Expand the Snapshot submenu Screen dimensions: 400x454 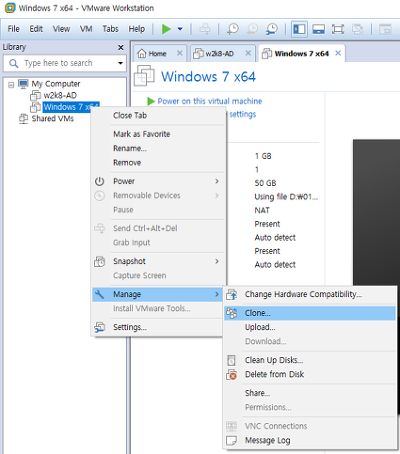coord(158,261)
